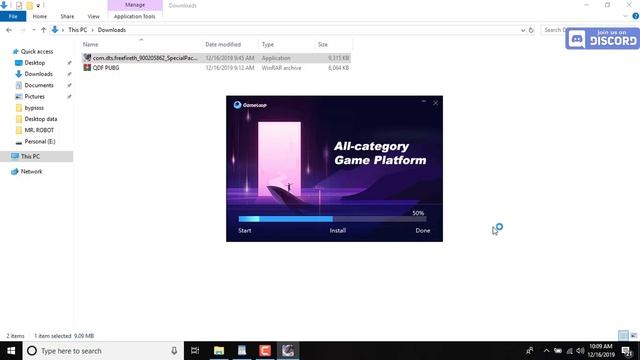Viewport: 640px width, 360px height.
Task: Open Desktop in Quick access
Action: [35, 63]
